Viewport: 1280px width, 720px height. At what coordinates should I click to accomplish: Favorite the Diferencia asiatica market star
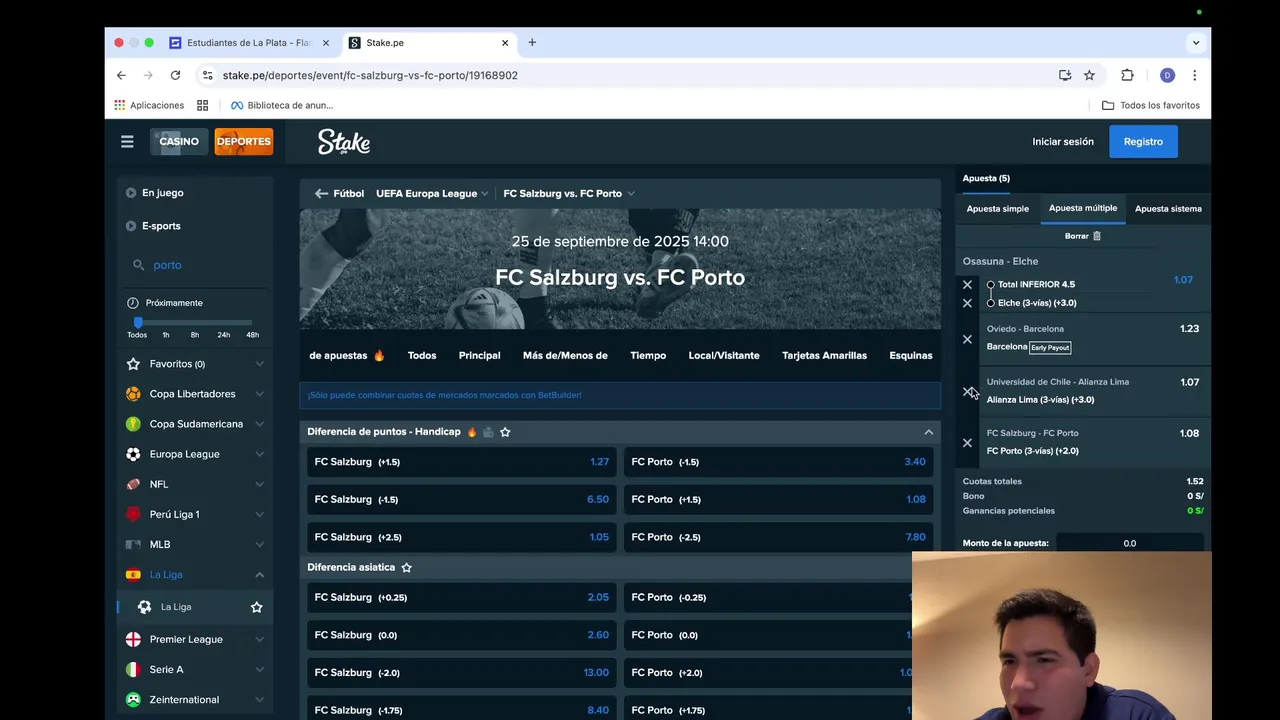pos(406,567)
